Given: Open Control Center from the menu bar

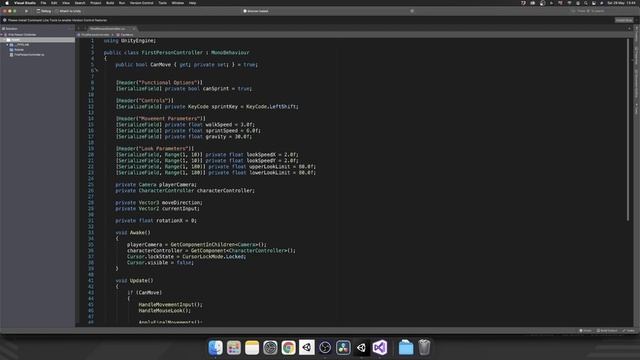Looking at the screenshot, I should pos(593,3).
